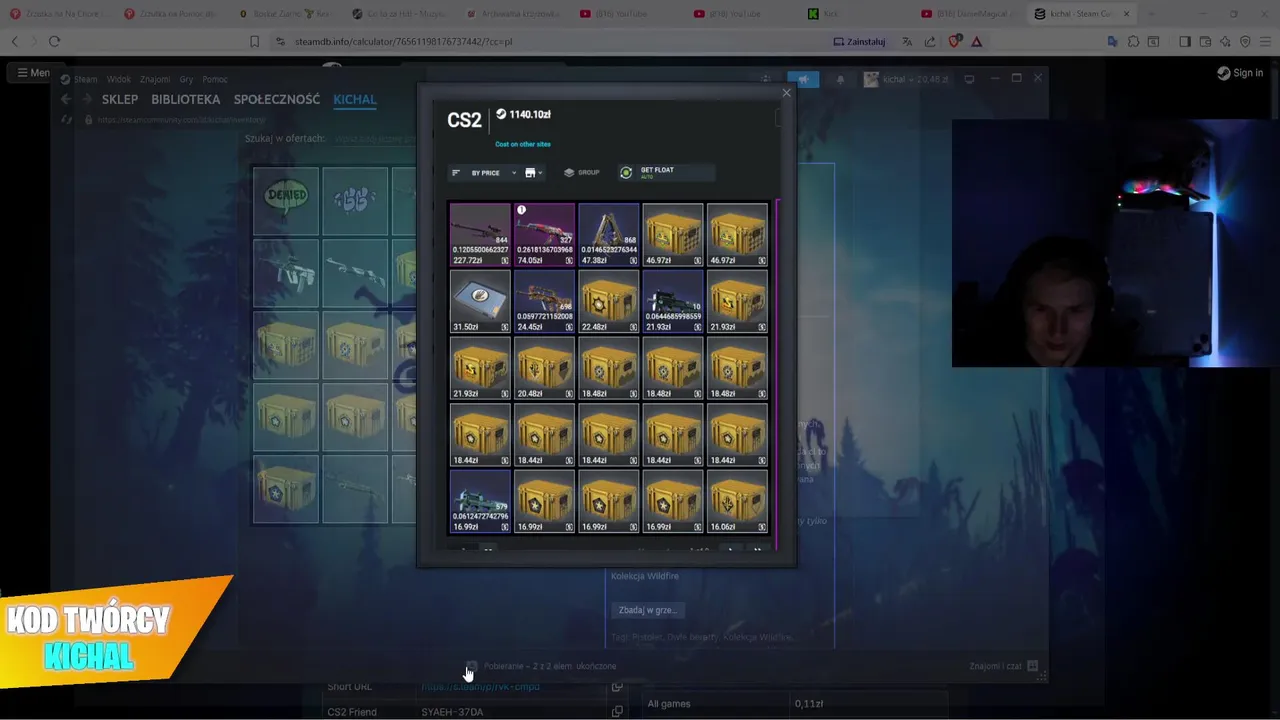Click the Steam logo beside 1140.10zł total
The height and width of the screenshot is (720, 1280).
[501, 114]
